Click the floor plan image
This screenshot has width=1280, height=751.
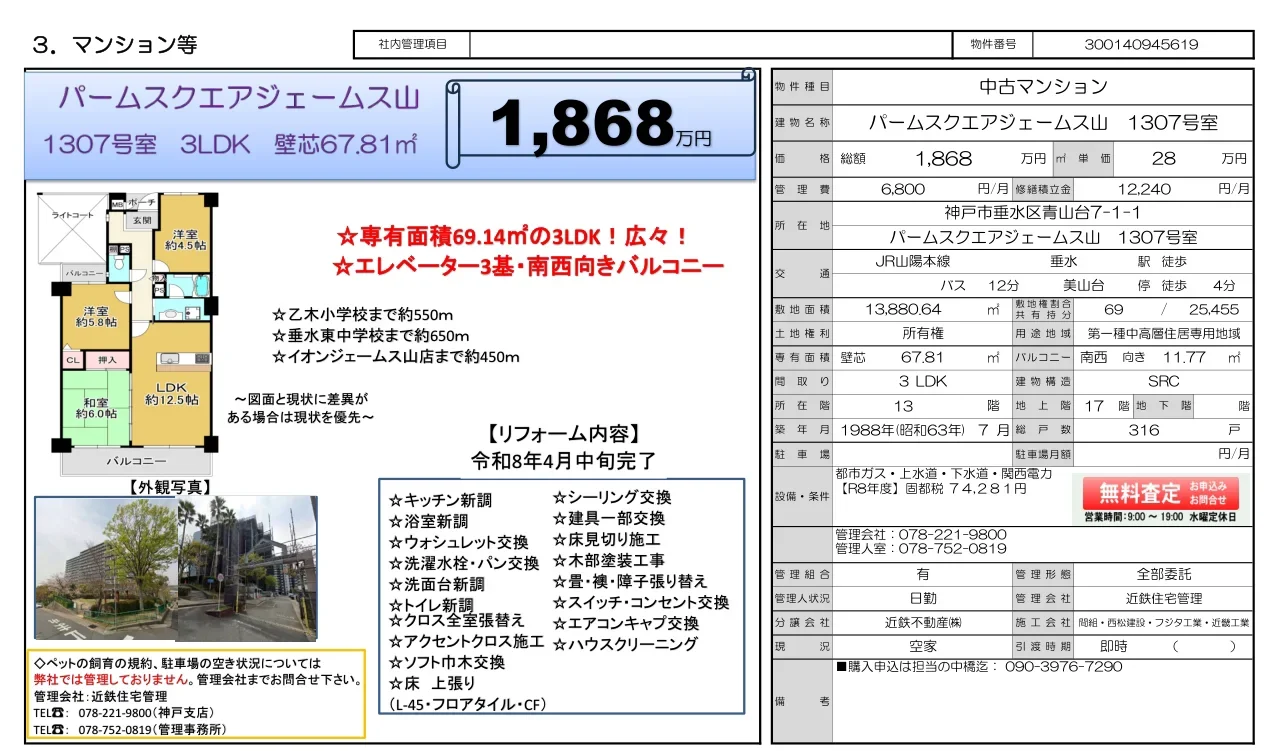pyautogui.click(x=125, y=333)
